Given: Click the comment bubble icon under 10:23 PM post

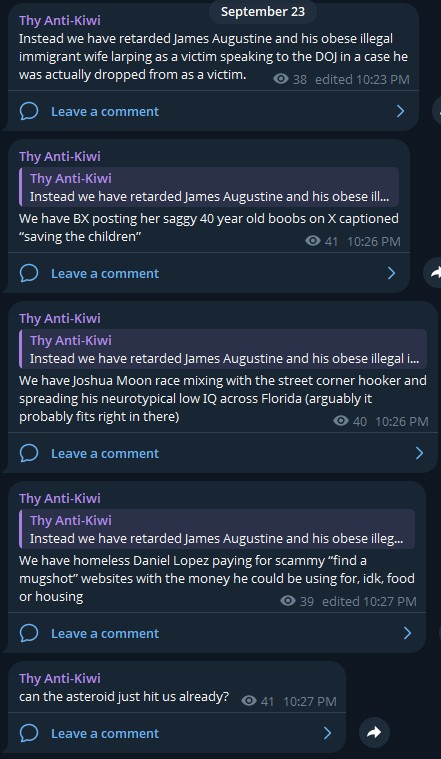Looking at the screenshot, I should (x=29, y=111).
